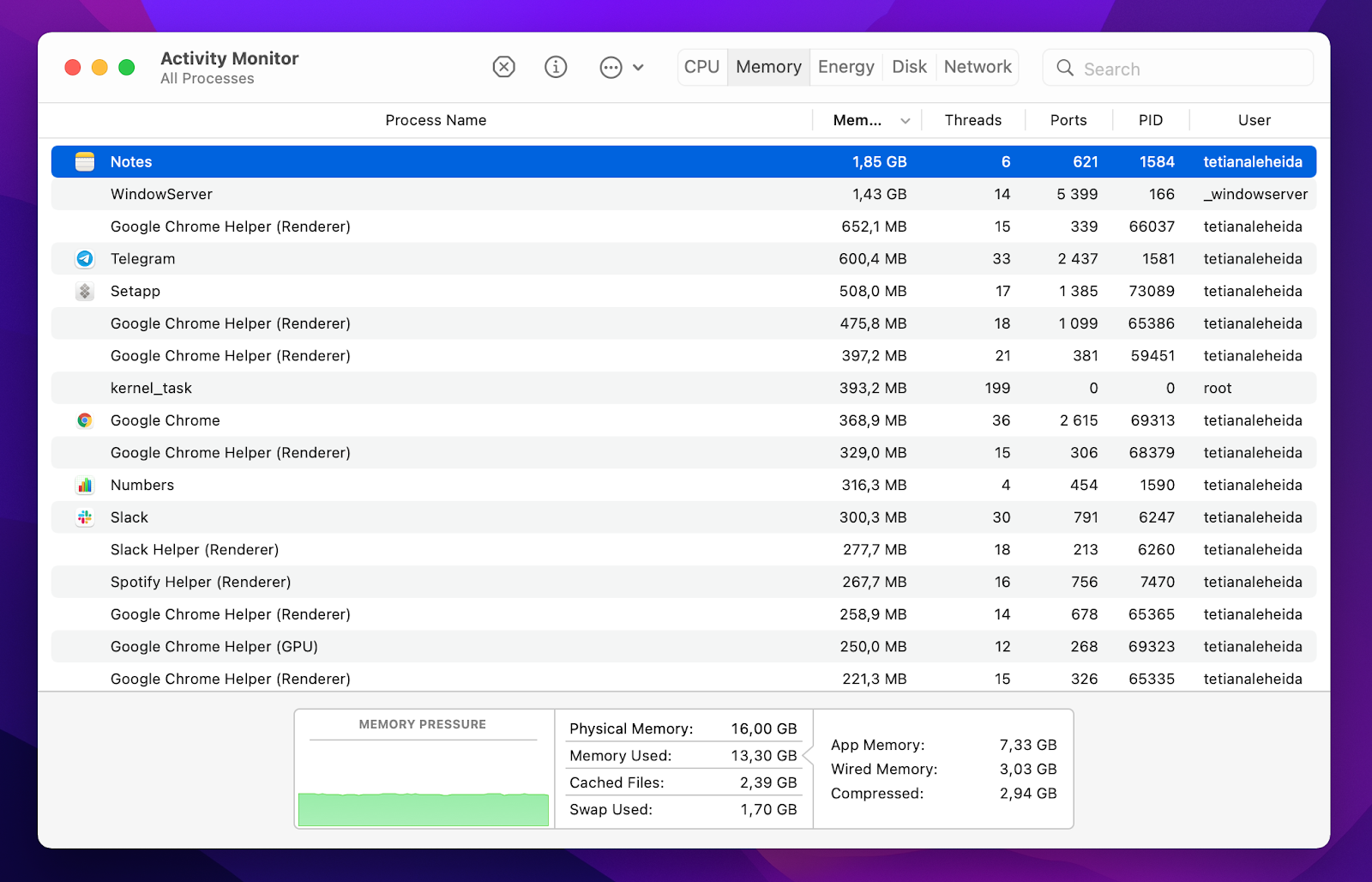Click the All Processes subtitle

[208, 78]
